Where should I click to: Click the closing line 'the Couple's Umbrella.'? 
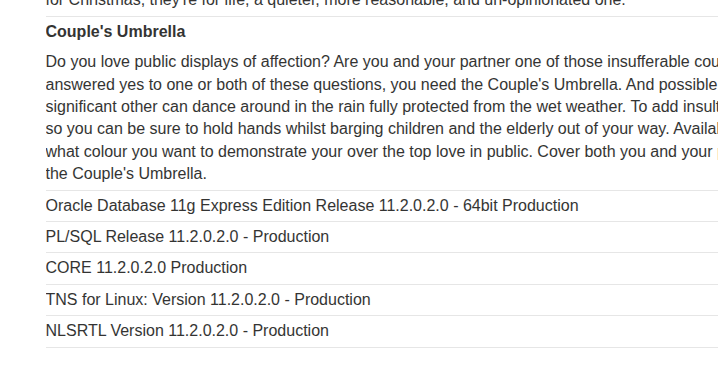coord(126,174)
